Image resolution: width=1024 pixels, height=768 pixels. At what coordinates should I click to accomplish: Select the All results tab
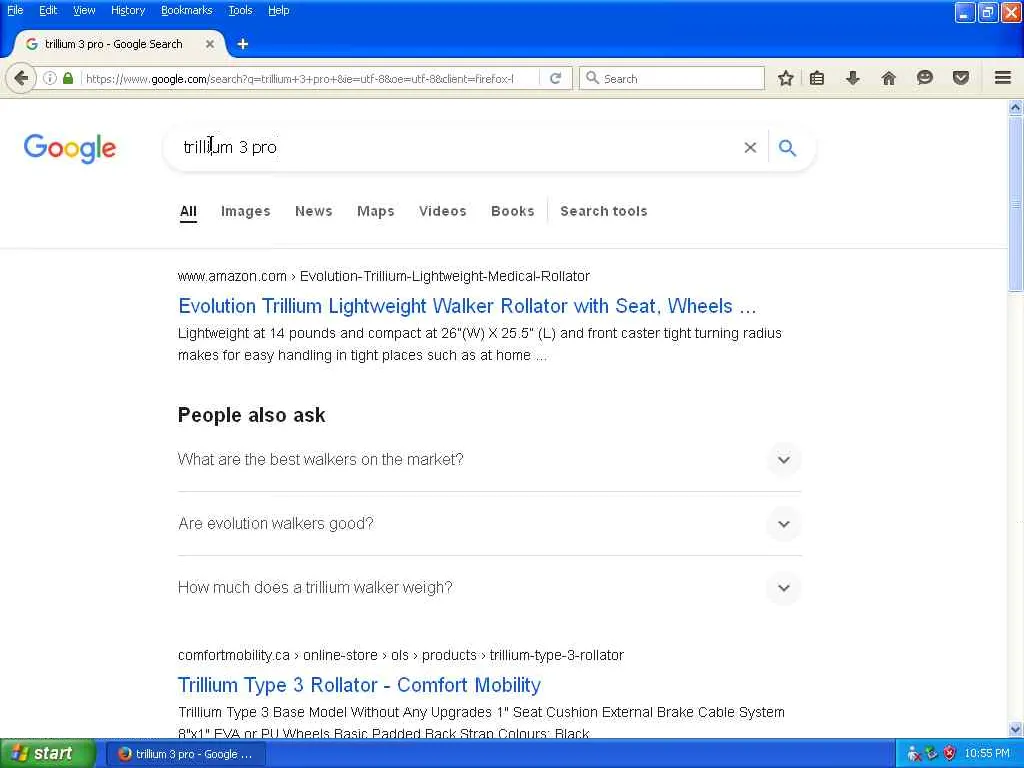(188, 211)
